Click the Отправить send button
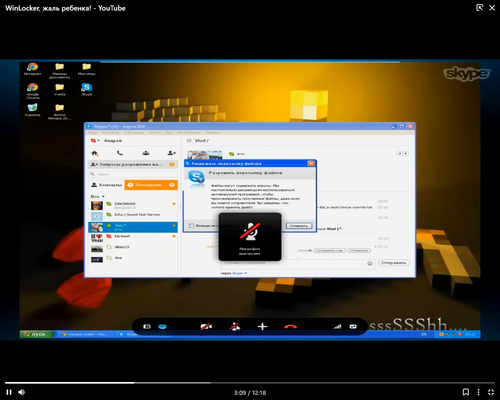This screenshot has width=500, height=400. pos(394,263)
